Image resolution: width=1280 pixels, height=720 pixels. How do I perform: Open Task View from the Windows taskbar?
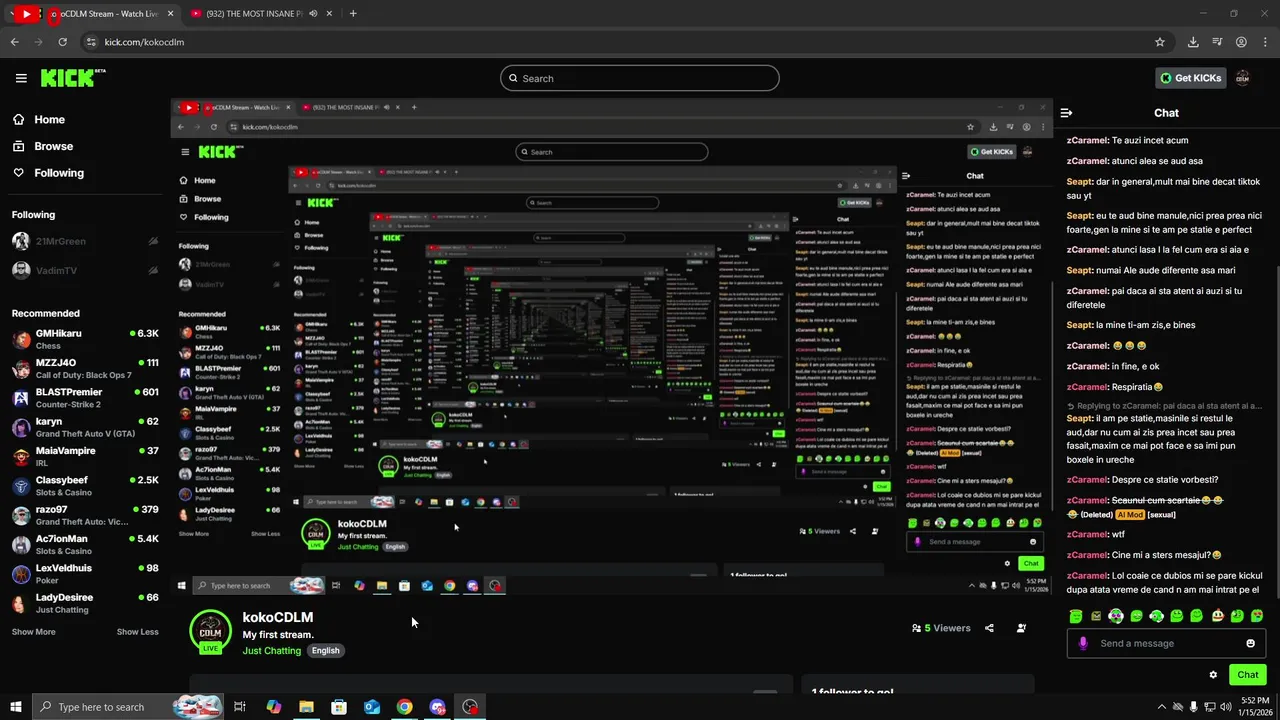point(240,707)
